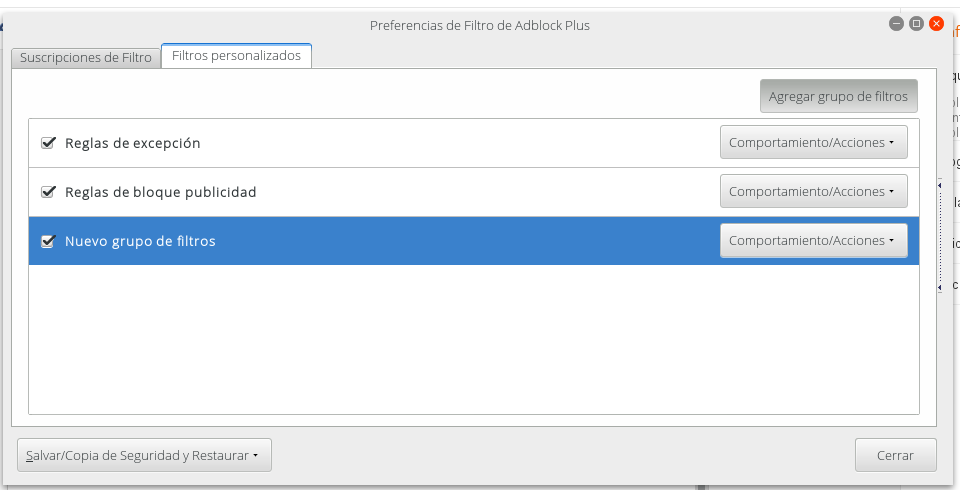Toggle Reglas de bloque publicidad checkbox
The width and height of the screenshot is (960, 490).
pos(47,191)
